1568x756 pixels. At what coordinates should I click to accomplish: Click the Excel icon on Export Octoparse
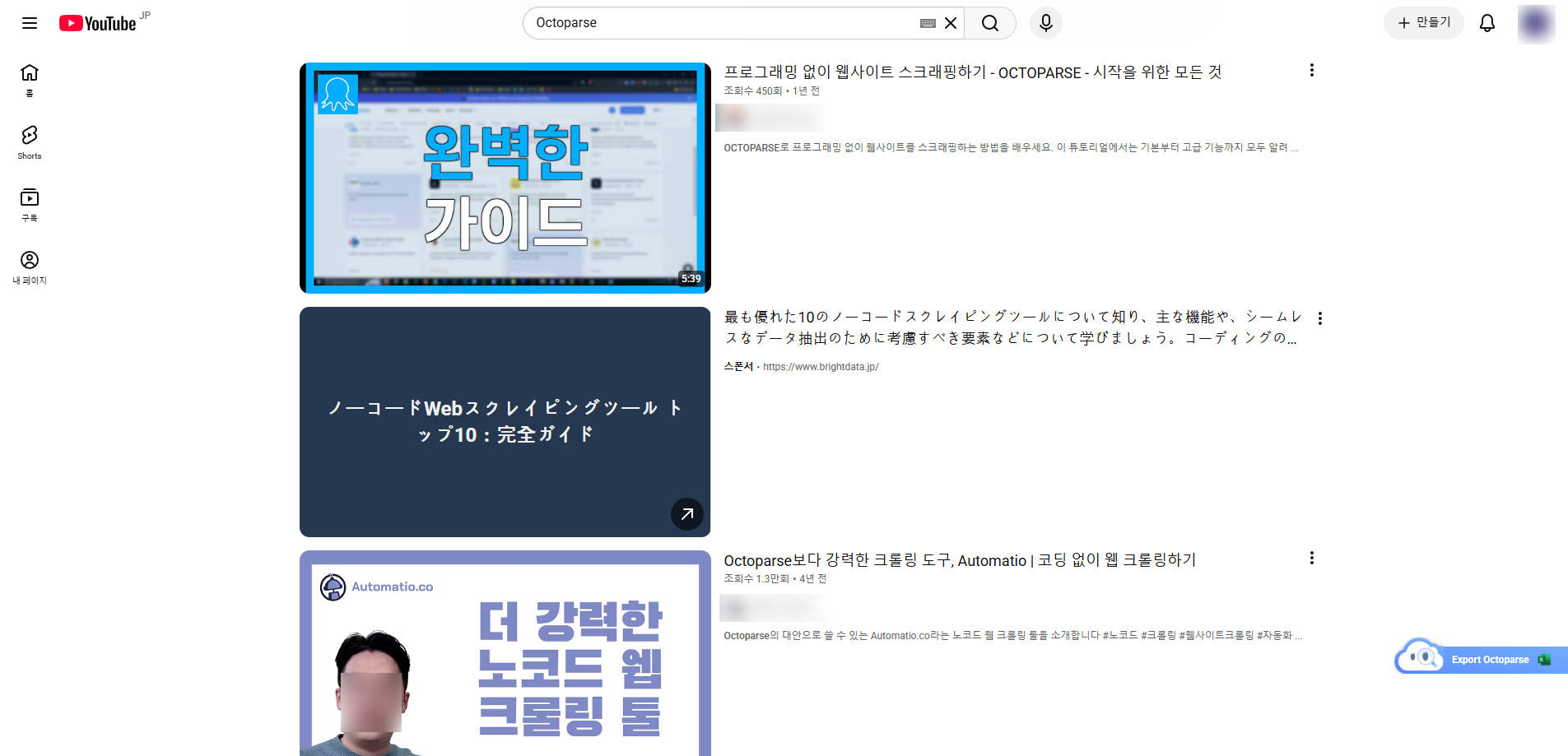tap(1544, 660)
